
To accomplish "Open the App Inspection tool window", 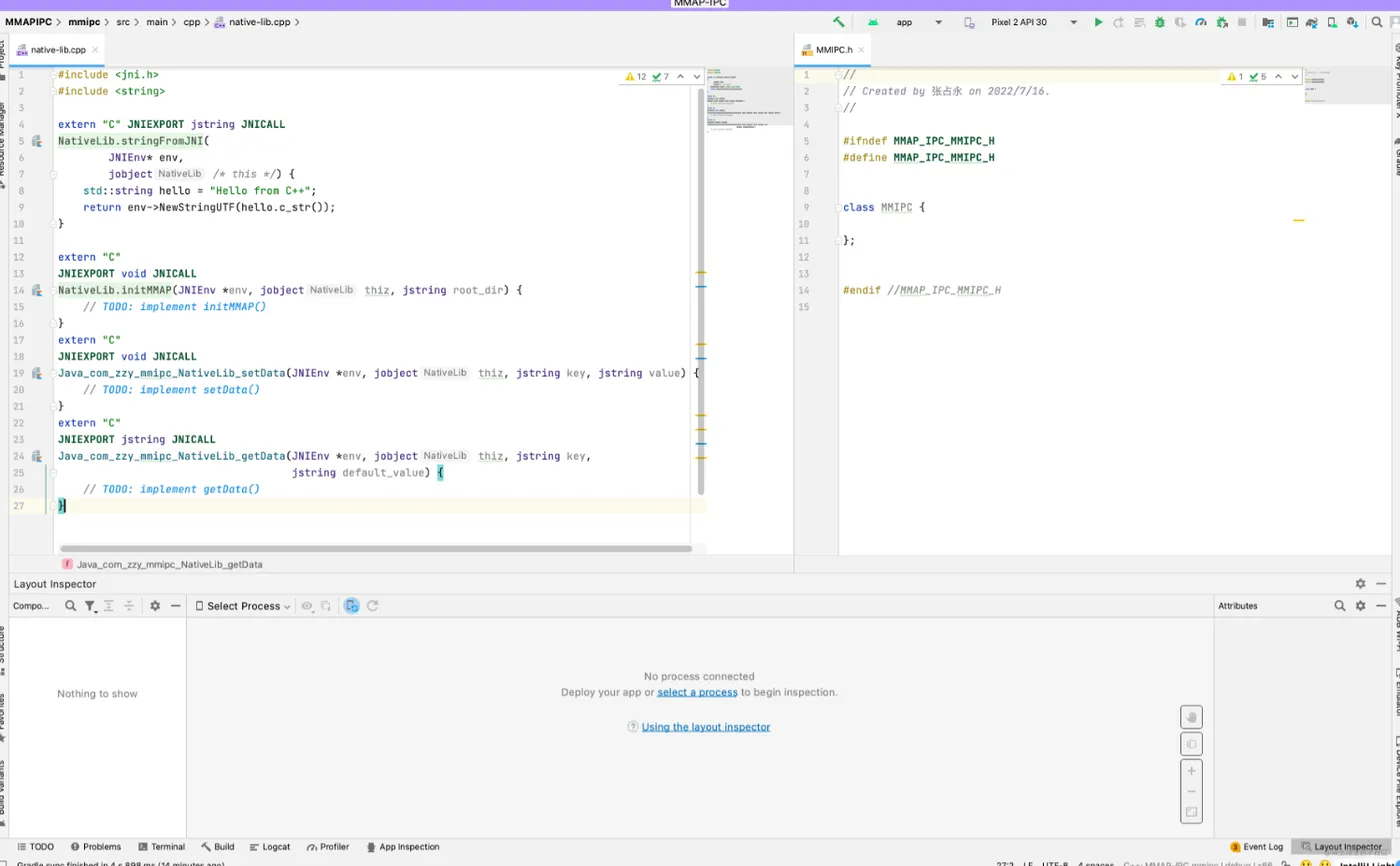I will click(x=402, y=847).
